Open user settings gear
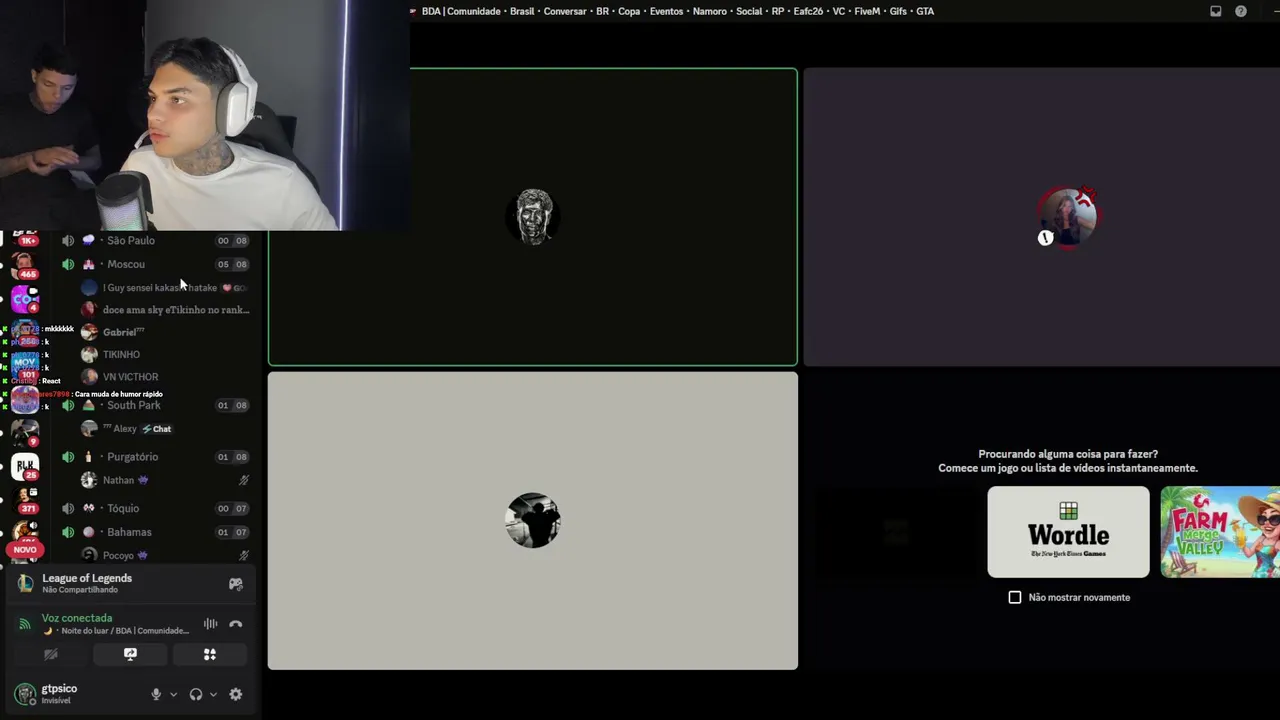 point(236,694)
